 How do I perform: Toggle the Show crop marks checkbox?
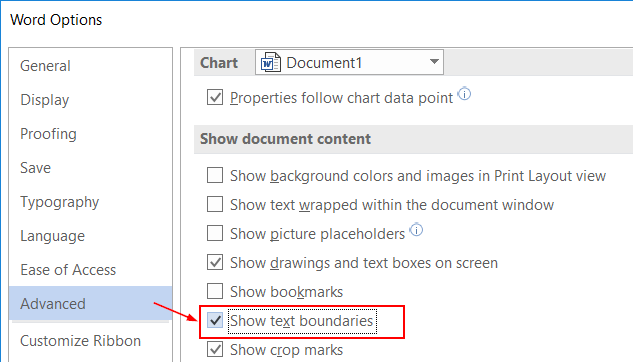coord(215,349)
